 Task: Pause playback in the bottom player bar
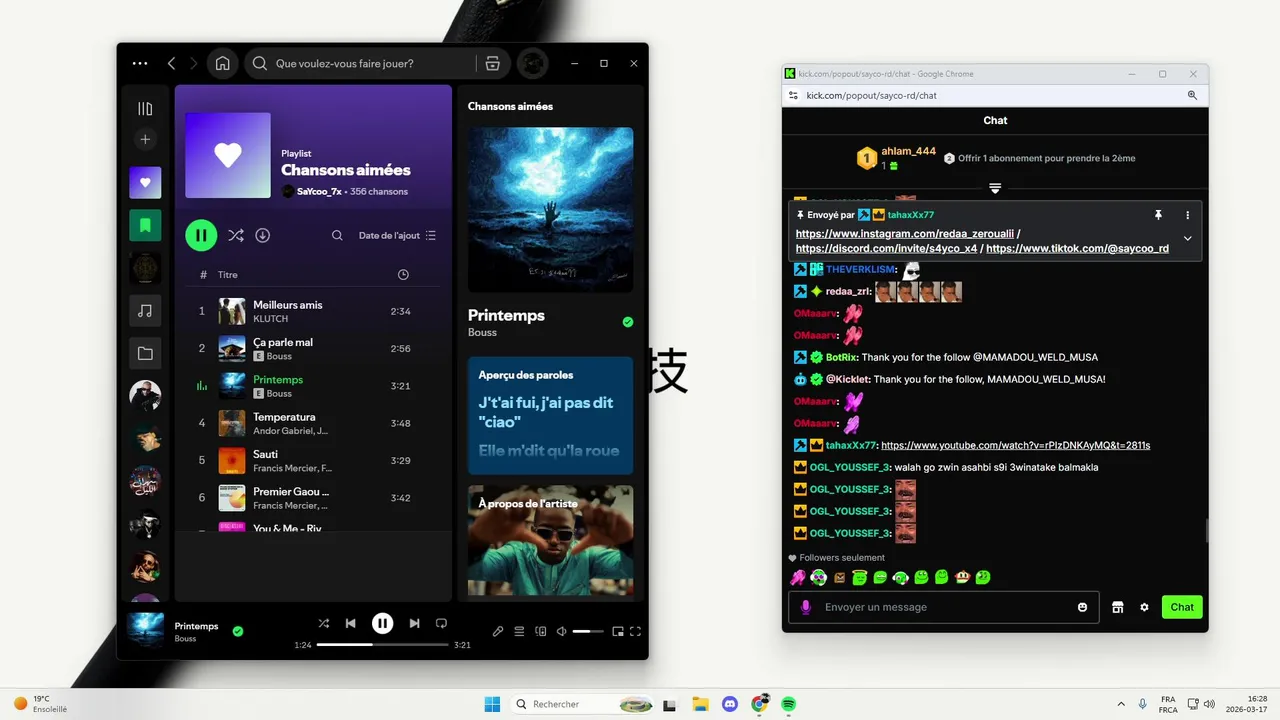coord(382,623)
